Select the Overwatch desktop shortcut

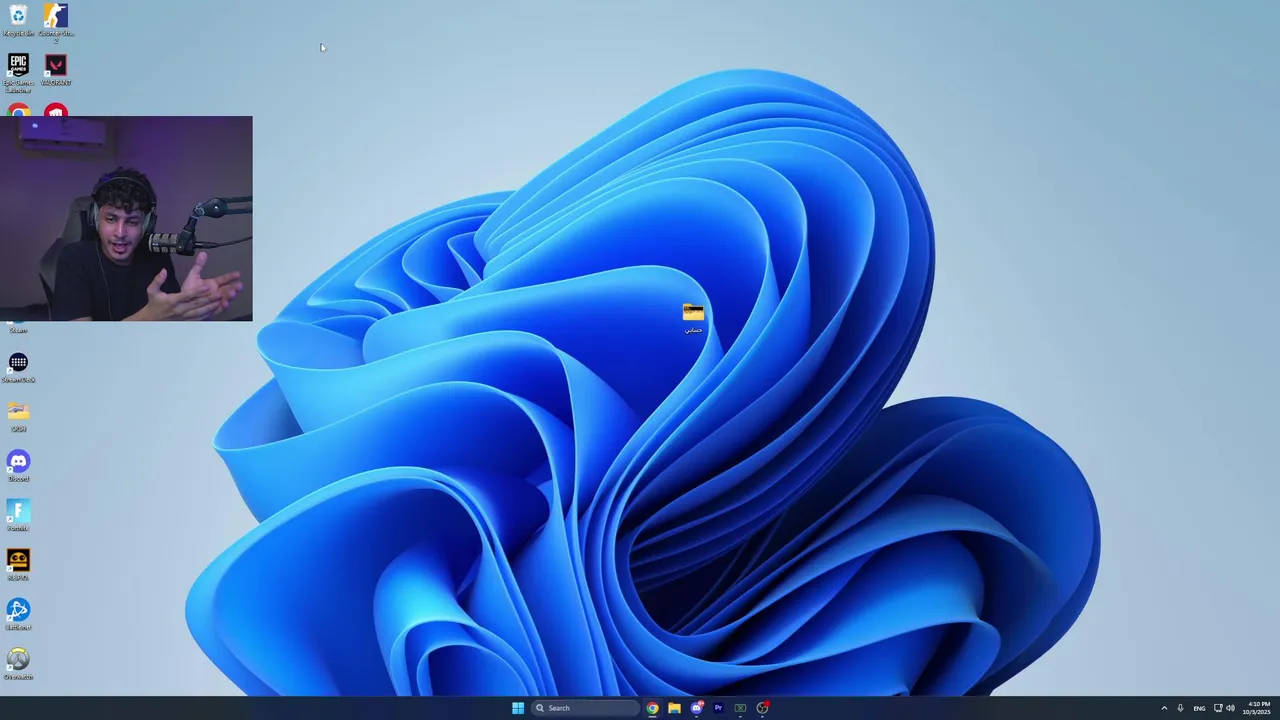coord(18,665)
